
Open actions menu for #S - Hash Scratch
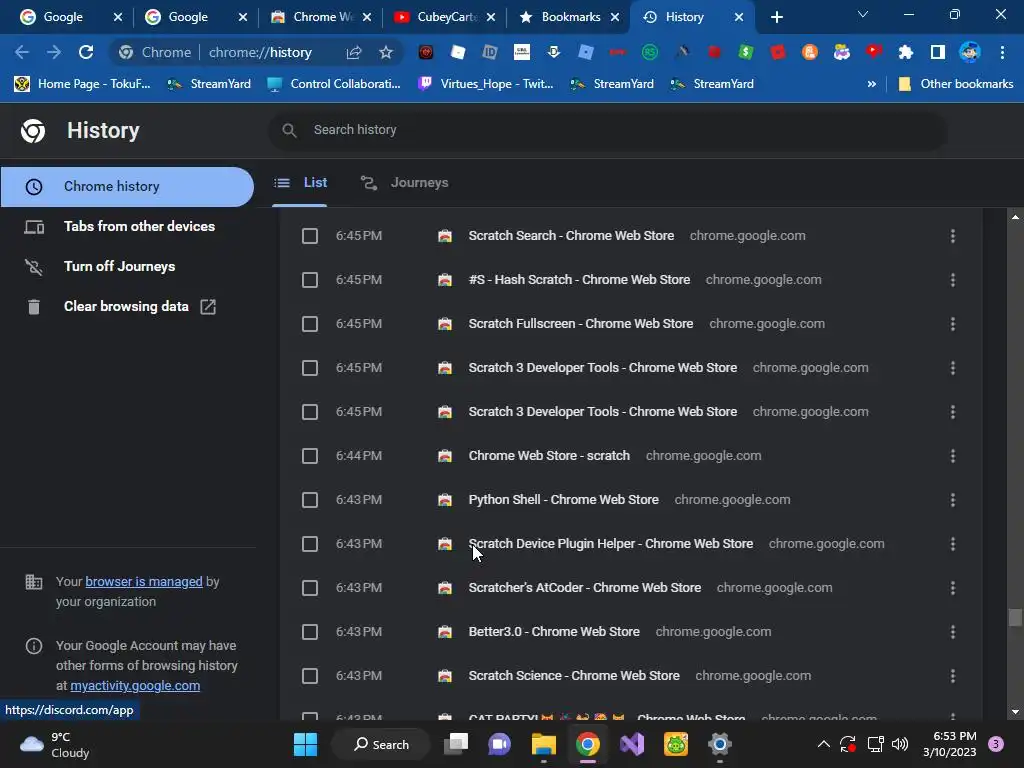[953, 280]
